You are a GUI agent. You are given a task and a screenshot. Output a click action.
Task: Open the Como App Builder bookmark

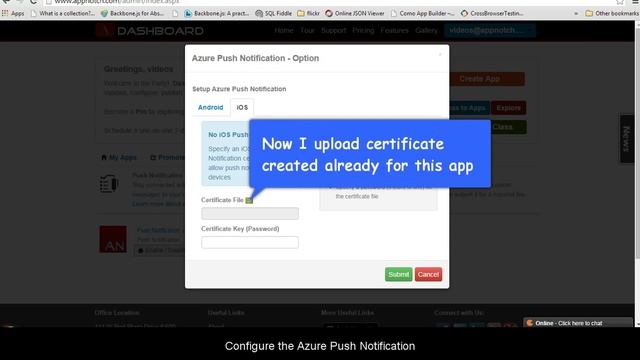coord(422,13)
